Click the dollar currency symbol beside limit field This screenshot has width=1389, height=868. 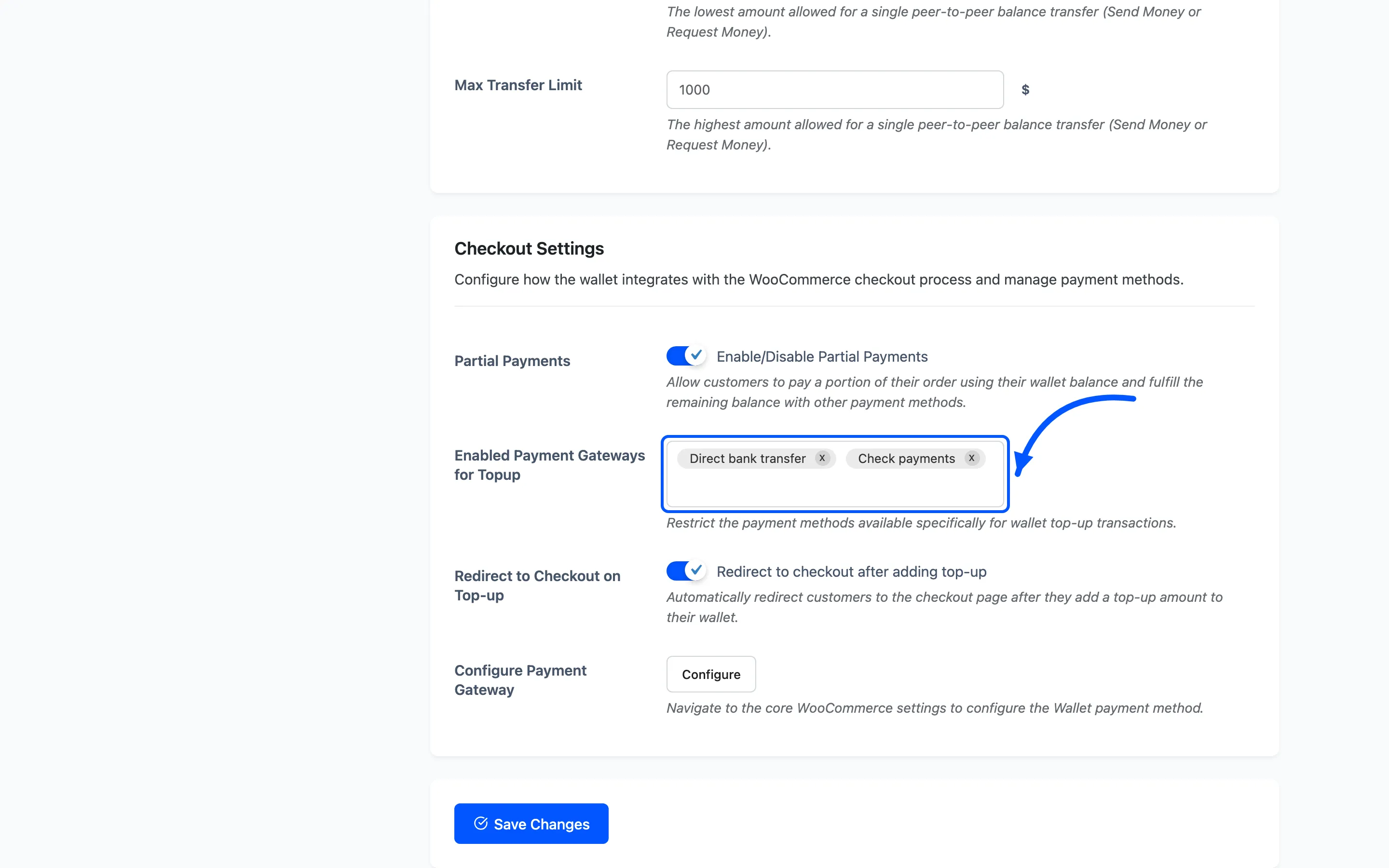pyautogui.click(x=1025, y=90)
